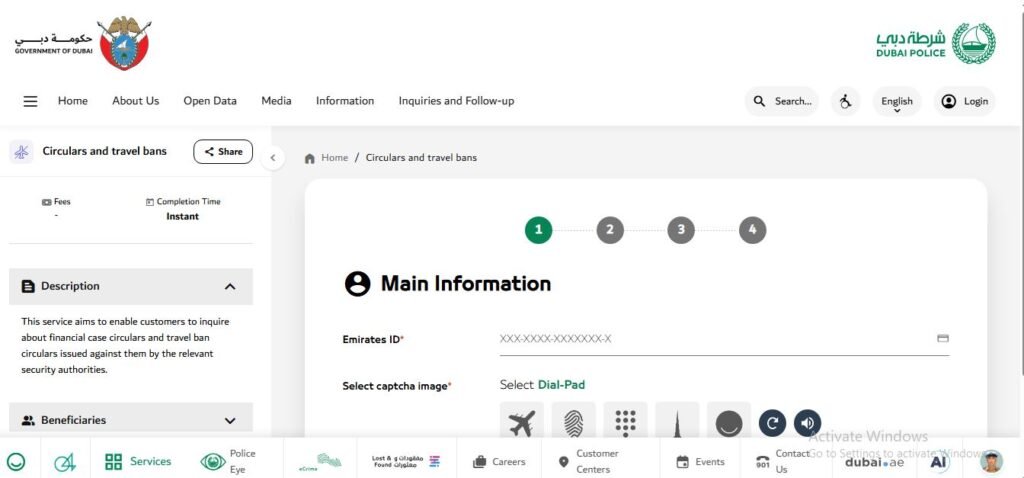Viewport: 1024px width, 478px height.
Task: Select the smiley face captcha image
Action: 729,422
